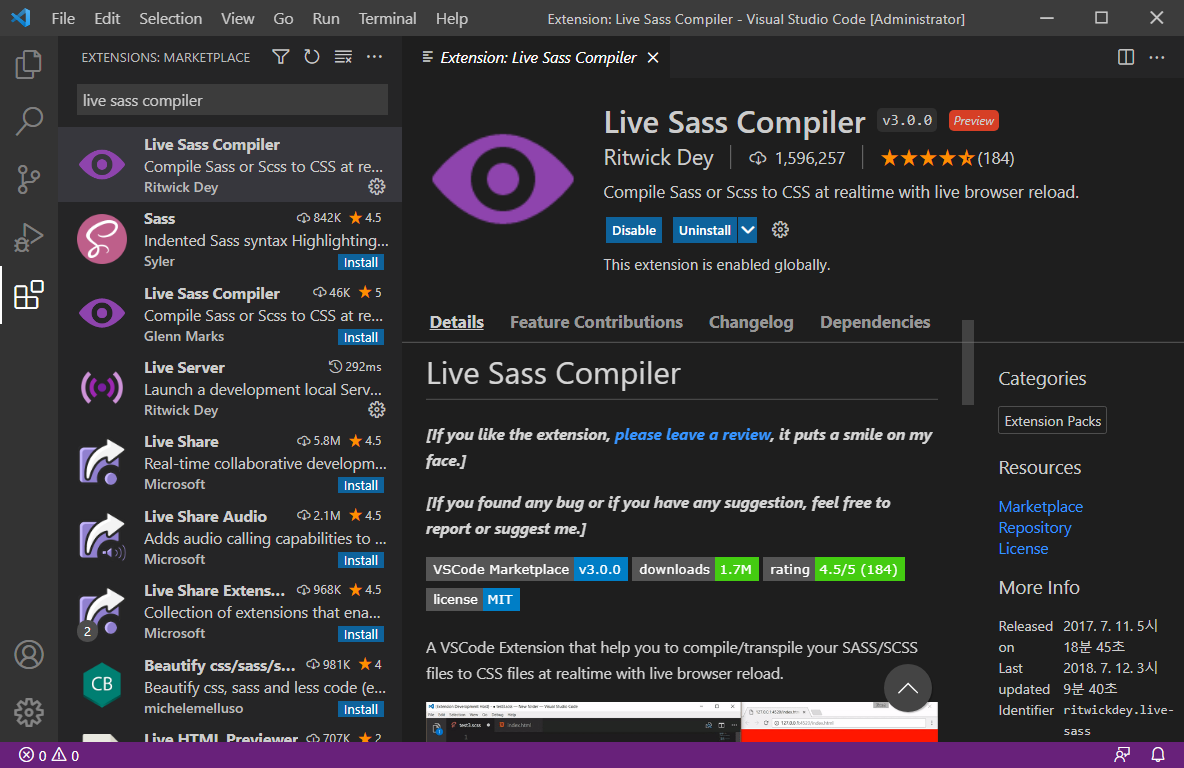The height and width of the screenshot is (768, 1184).
Task: Open the File menu
Action: [x=63, y=18]
